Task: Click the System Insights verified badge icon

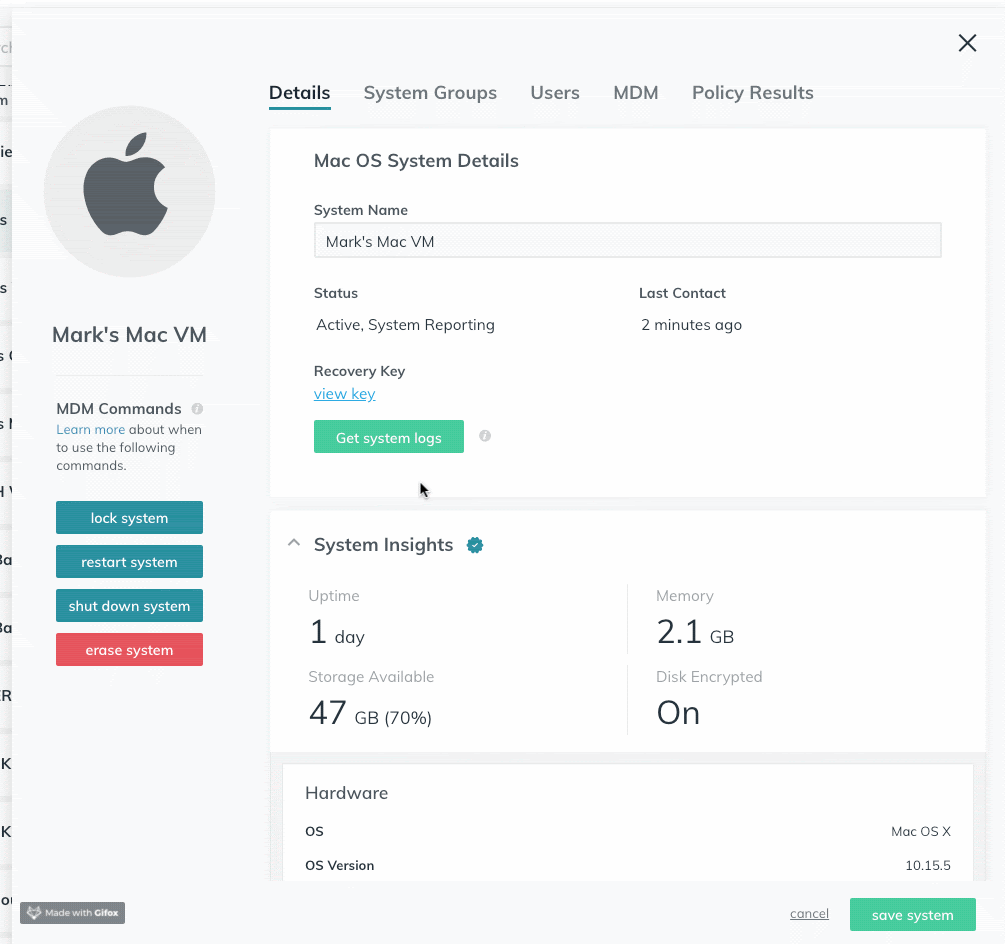Action: [x=476, y=545]
